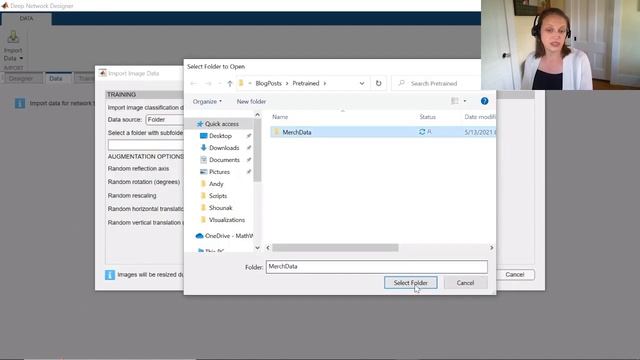This screenshot has width=640, height=360.
Task: Click BlogPosts in the address path
Action: click(x=269, y=83)
